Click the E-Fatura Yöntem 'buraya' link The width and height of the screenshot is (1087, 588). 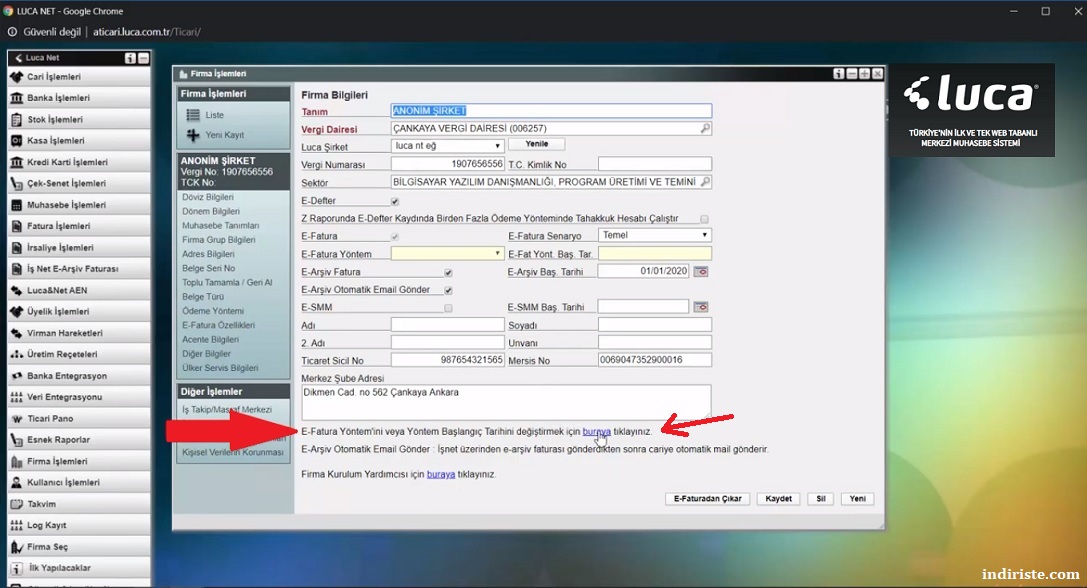[596, 431]
